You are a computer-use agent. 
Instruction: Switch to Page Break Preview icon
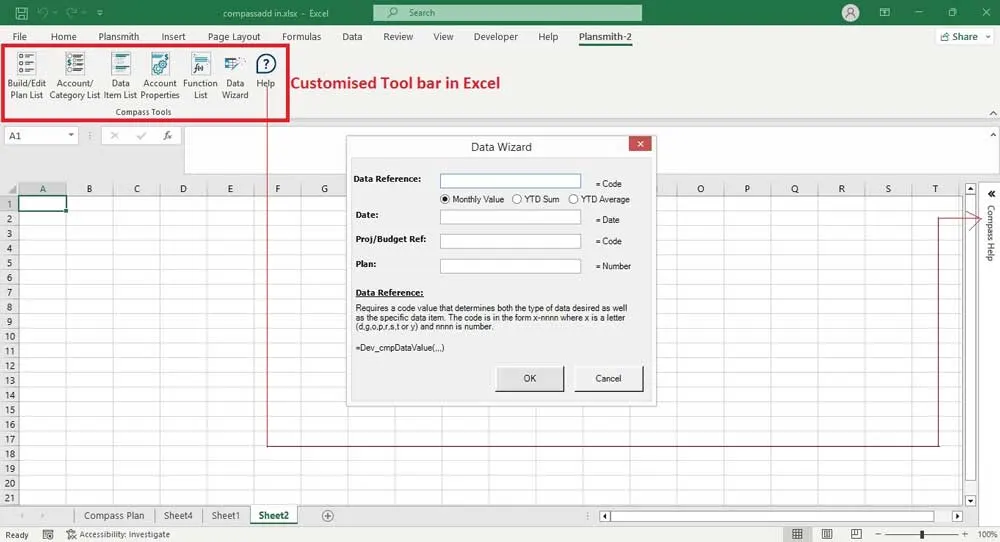pos(856,534)
